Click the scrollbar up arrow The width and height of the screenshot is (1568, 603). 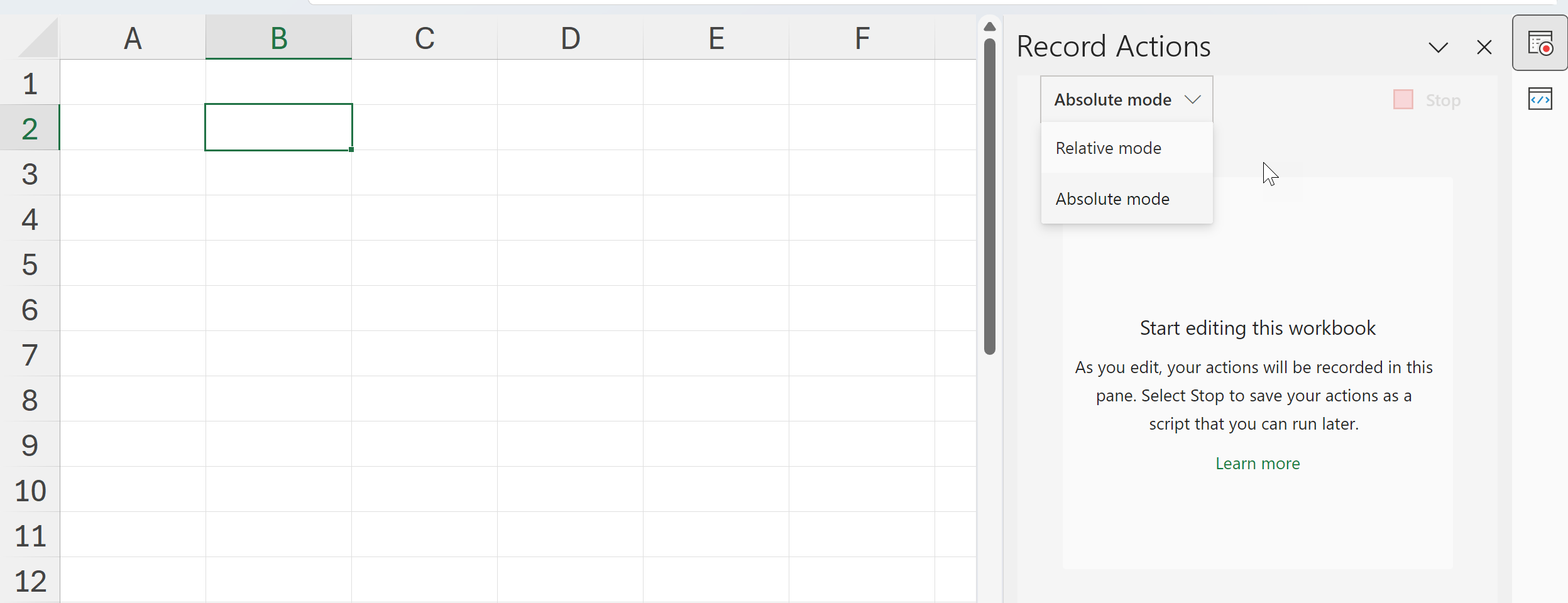point(990,26)
